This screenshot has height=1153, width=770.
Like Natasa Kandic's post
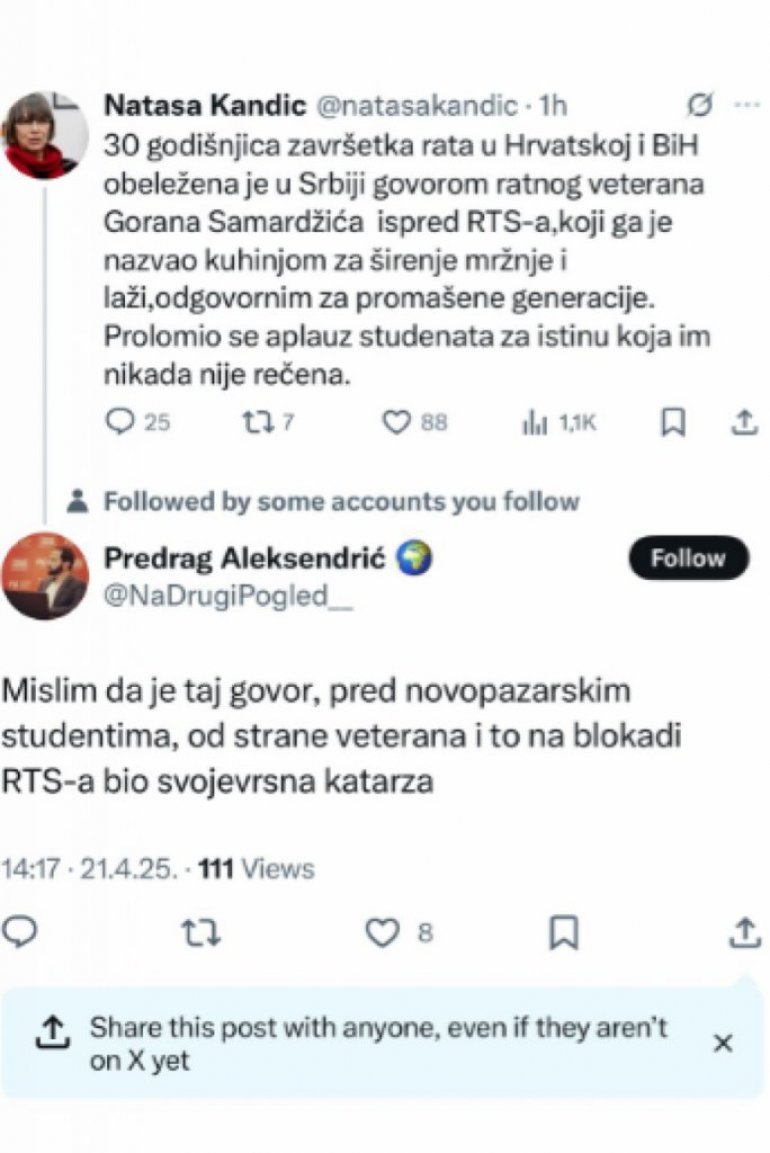[x=398, y=423]
